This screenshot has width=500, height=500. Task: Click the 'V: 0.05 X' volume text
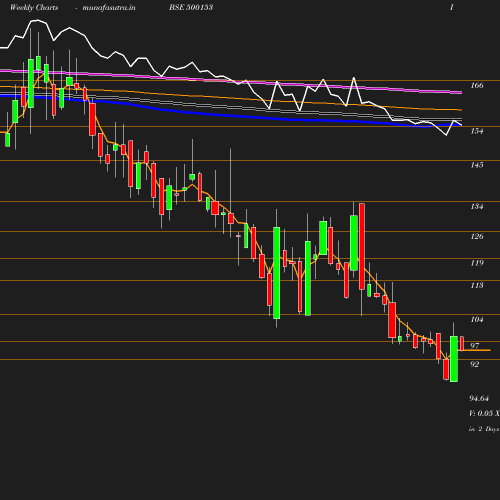click(x=484, y=413)
